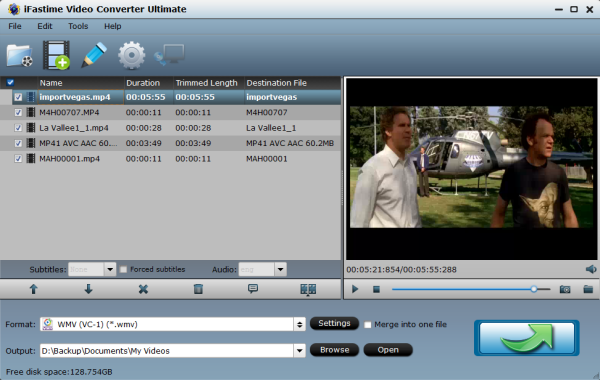Viewport: 600px width, 380px height.
Task: Move selected item up with arrow icon
Action: [x=34, y=289]
